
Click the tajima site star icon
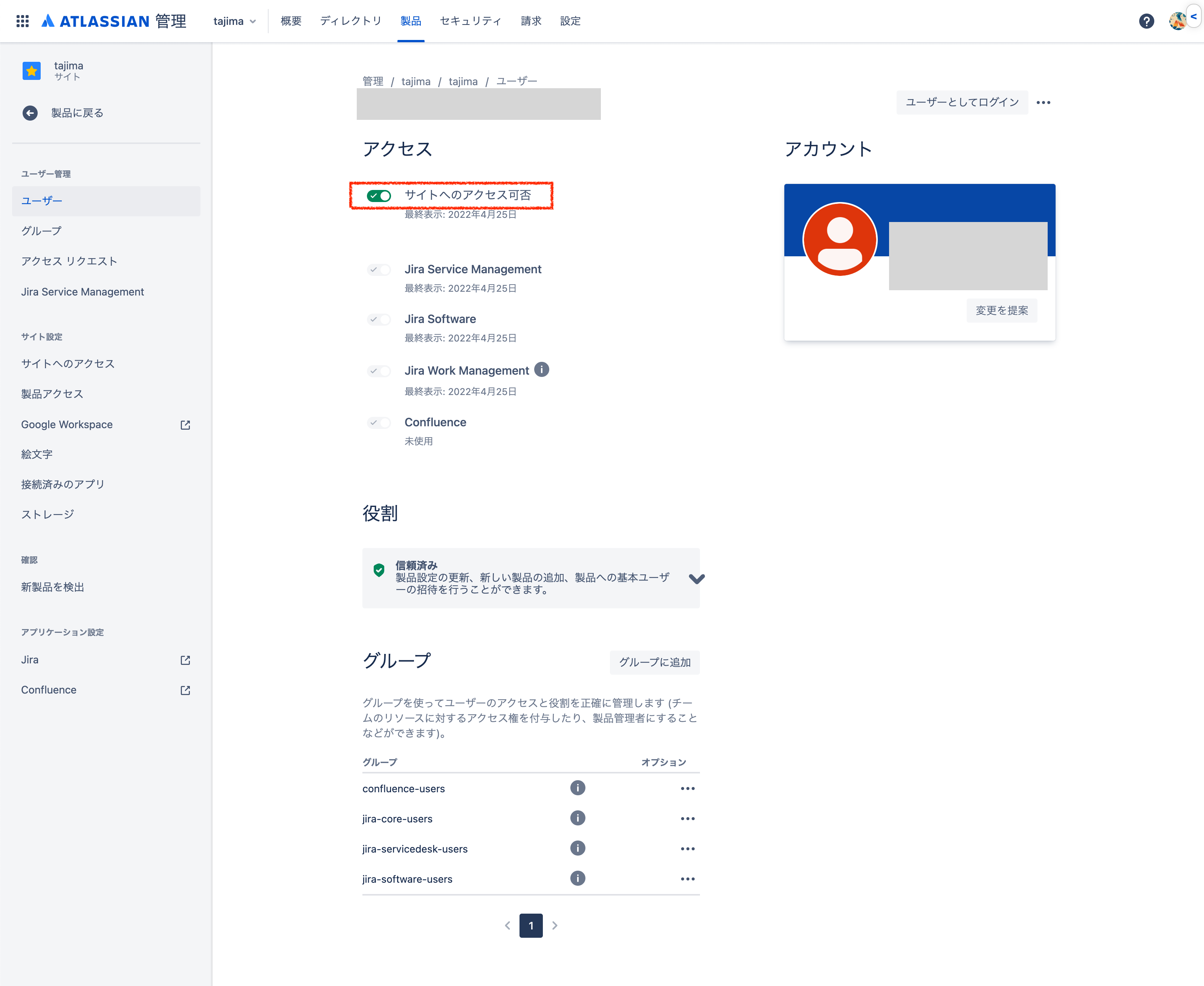click(x=32, y=71)
